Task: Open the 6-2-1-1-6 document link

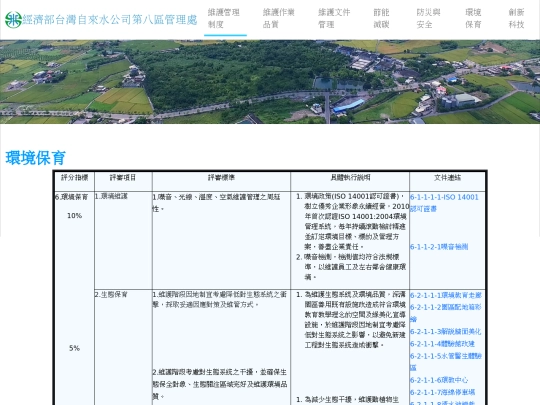Action: (x=439, y=380)
